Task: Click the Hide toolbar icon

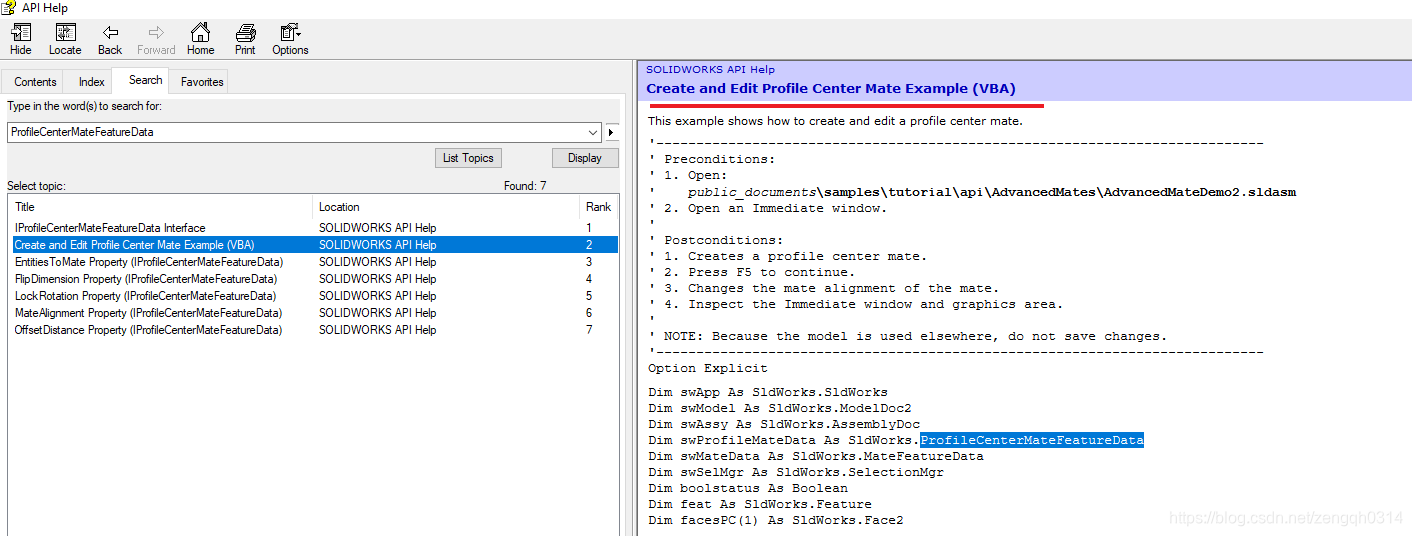Action: click(20, 39)
